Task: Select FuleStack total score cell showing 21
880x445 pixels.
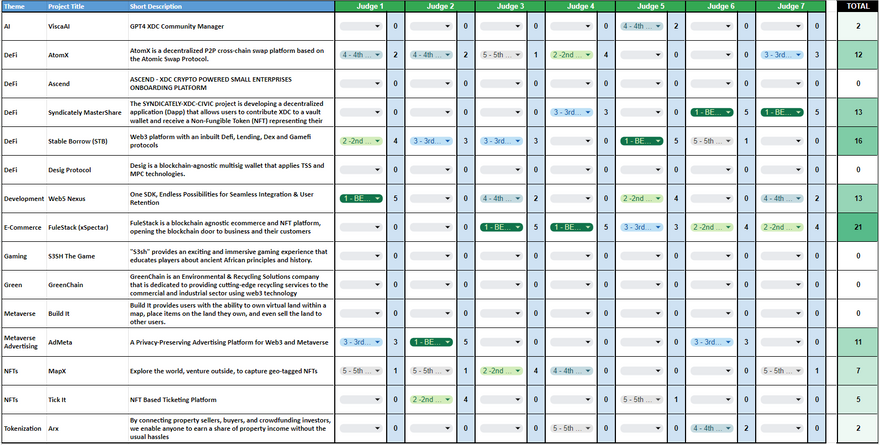Action: [x=857, y=228]
